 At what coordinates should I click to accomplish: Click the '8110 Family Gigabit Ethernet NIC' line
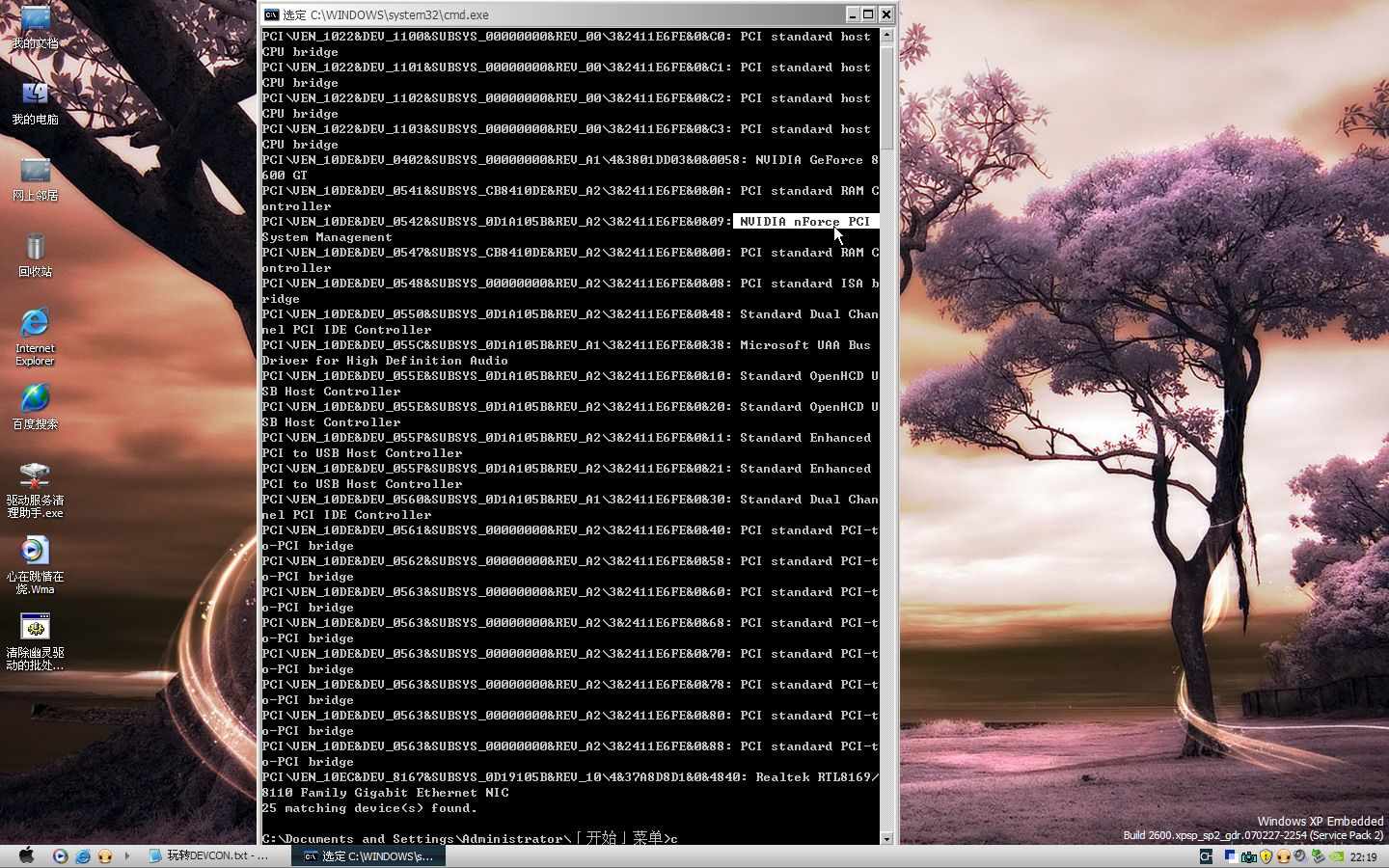click(x=385, y=793)
